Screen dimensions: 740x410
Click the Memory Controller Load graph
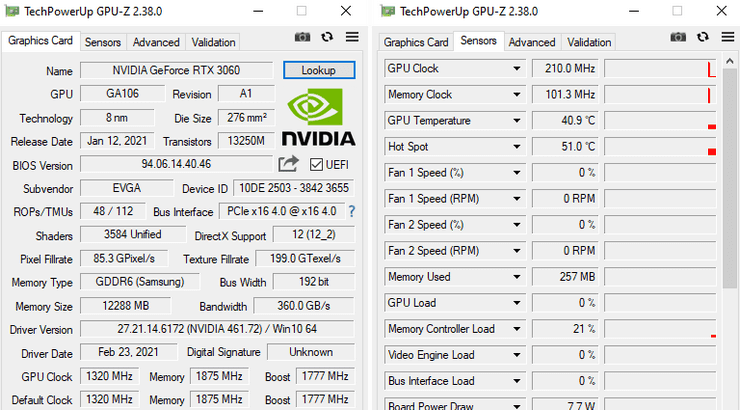pyautogui.click(x=660, y=329)
